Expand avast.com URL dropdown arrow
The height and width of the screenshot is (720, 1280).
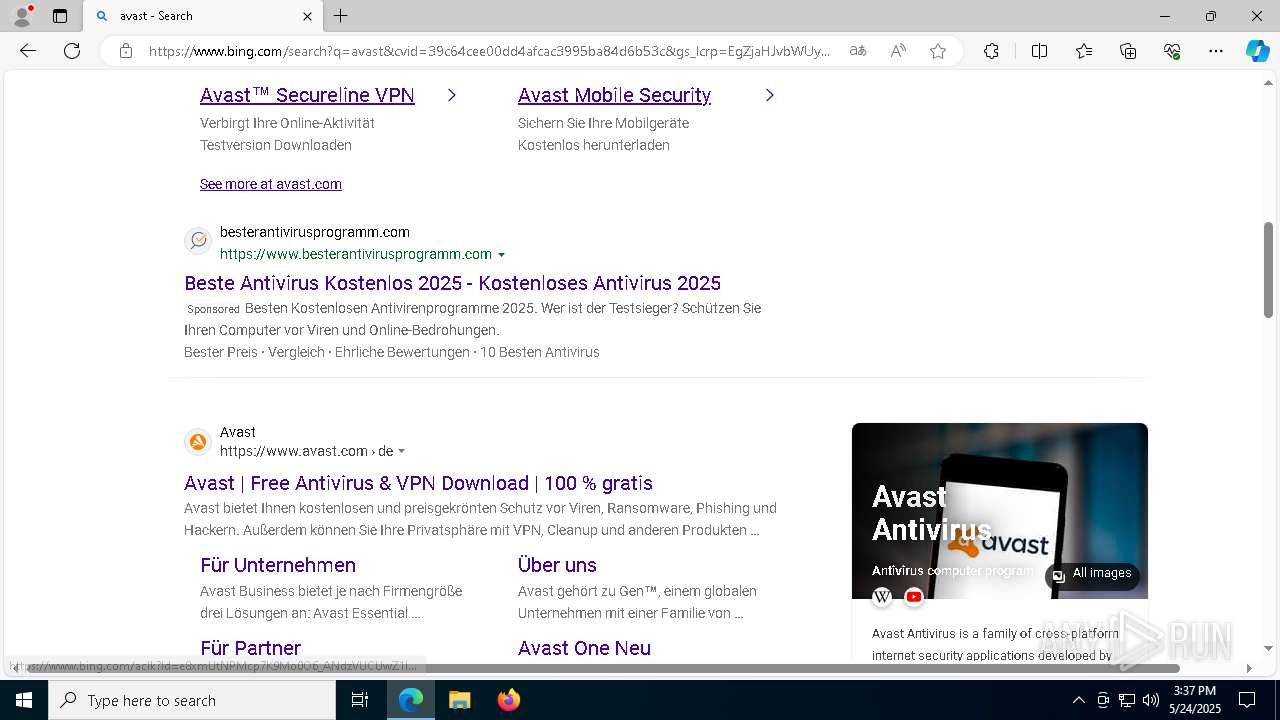[x=402, y=452]
